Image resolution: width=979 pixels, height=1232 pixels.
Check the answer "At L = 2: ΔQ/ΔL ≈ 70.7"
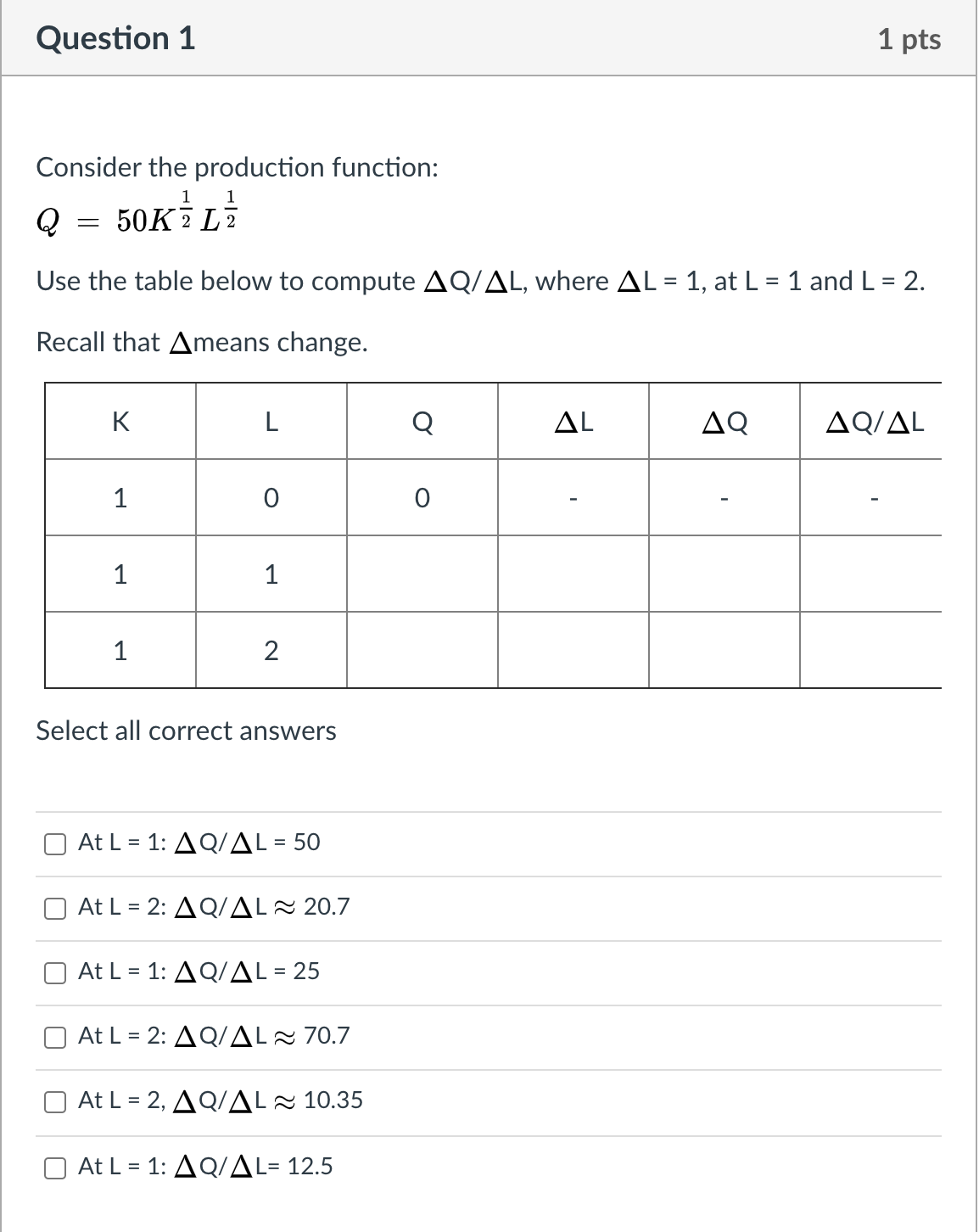55,1037
